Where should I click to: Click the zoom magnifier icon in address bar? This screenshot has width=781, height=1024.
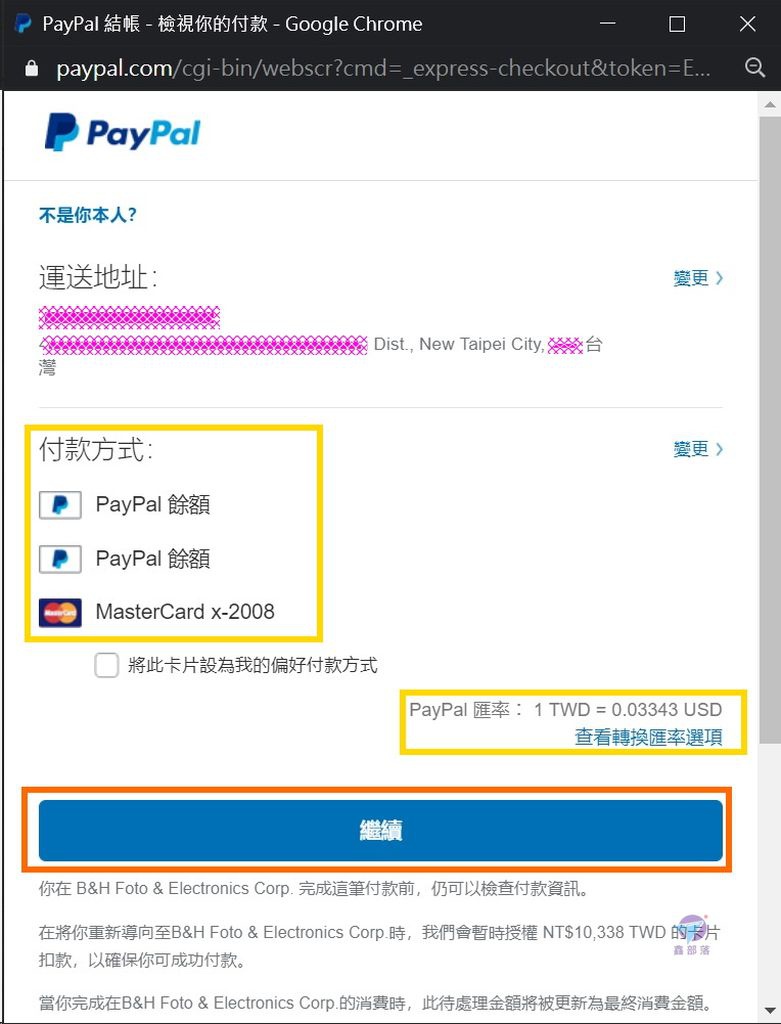tap(755, 67)
